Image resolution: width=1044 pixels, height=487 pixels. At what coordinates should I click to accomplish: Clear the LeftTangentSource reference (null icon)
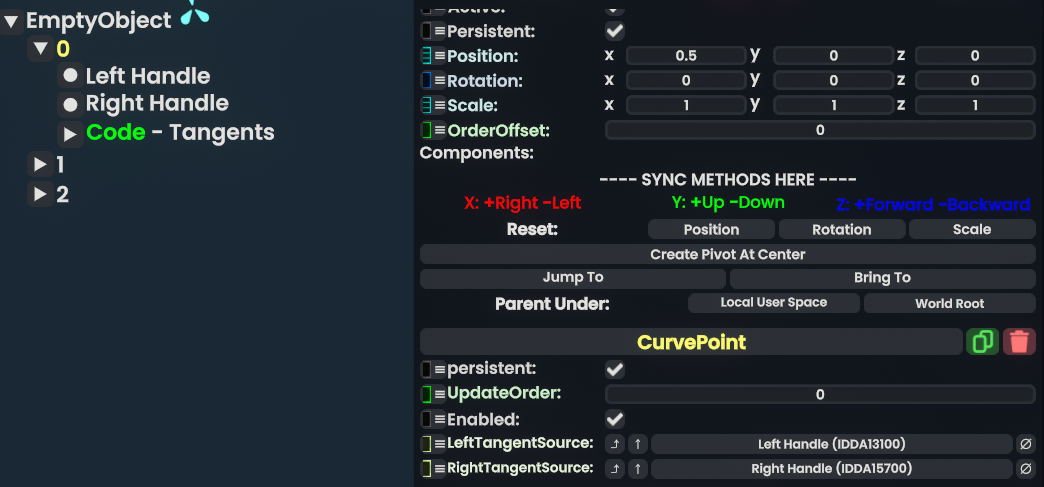pos(1025,444)
